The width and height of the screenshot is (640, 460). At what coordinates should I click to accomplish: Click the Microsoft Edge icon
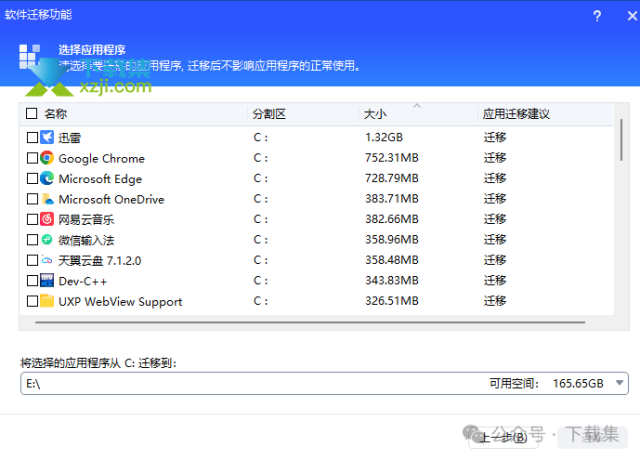[47, 178]
